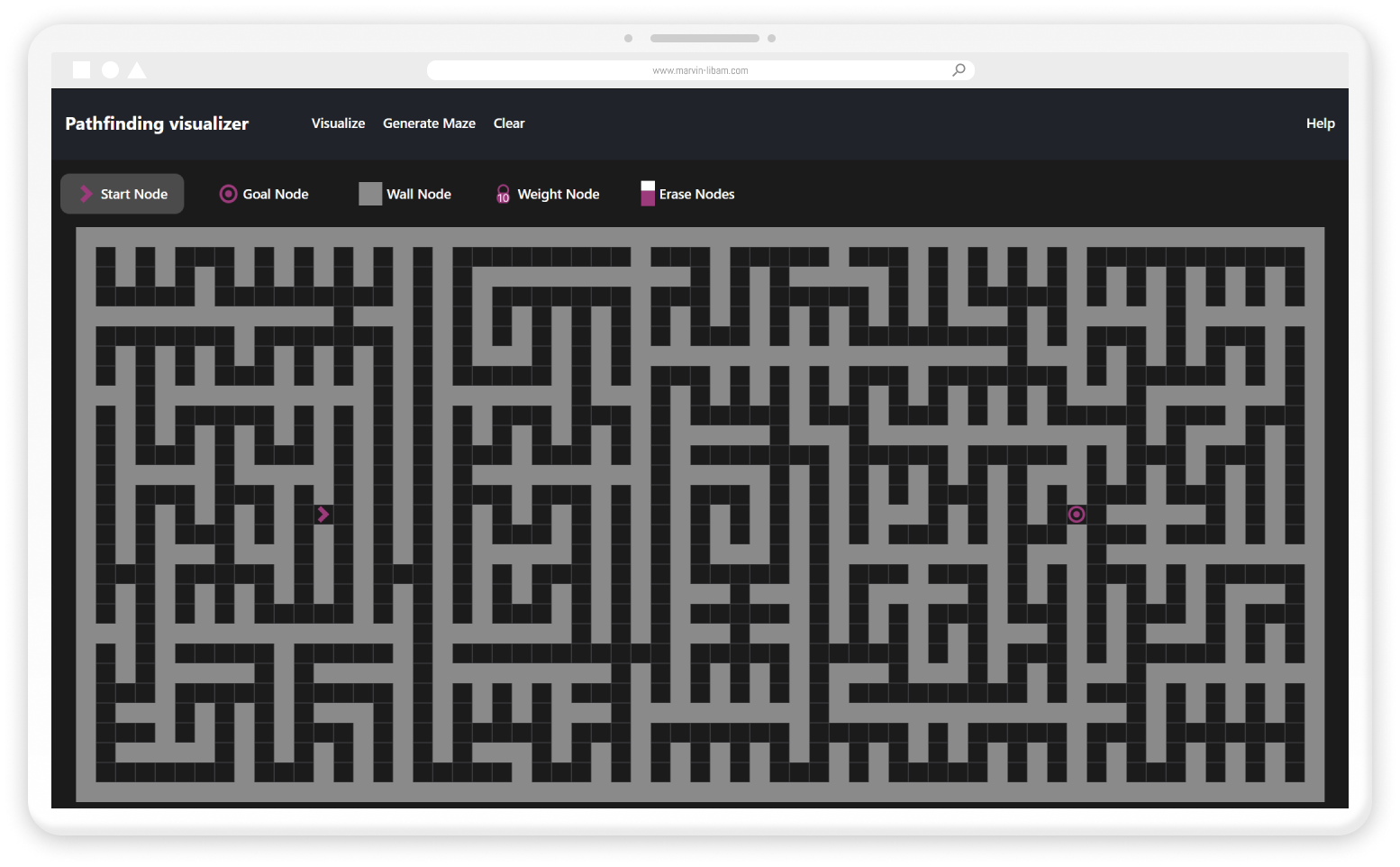Click the pink start arrow in the maze

click(x=323, y=514)
